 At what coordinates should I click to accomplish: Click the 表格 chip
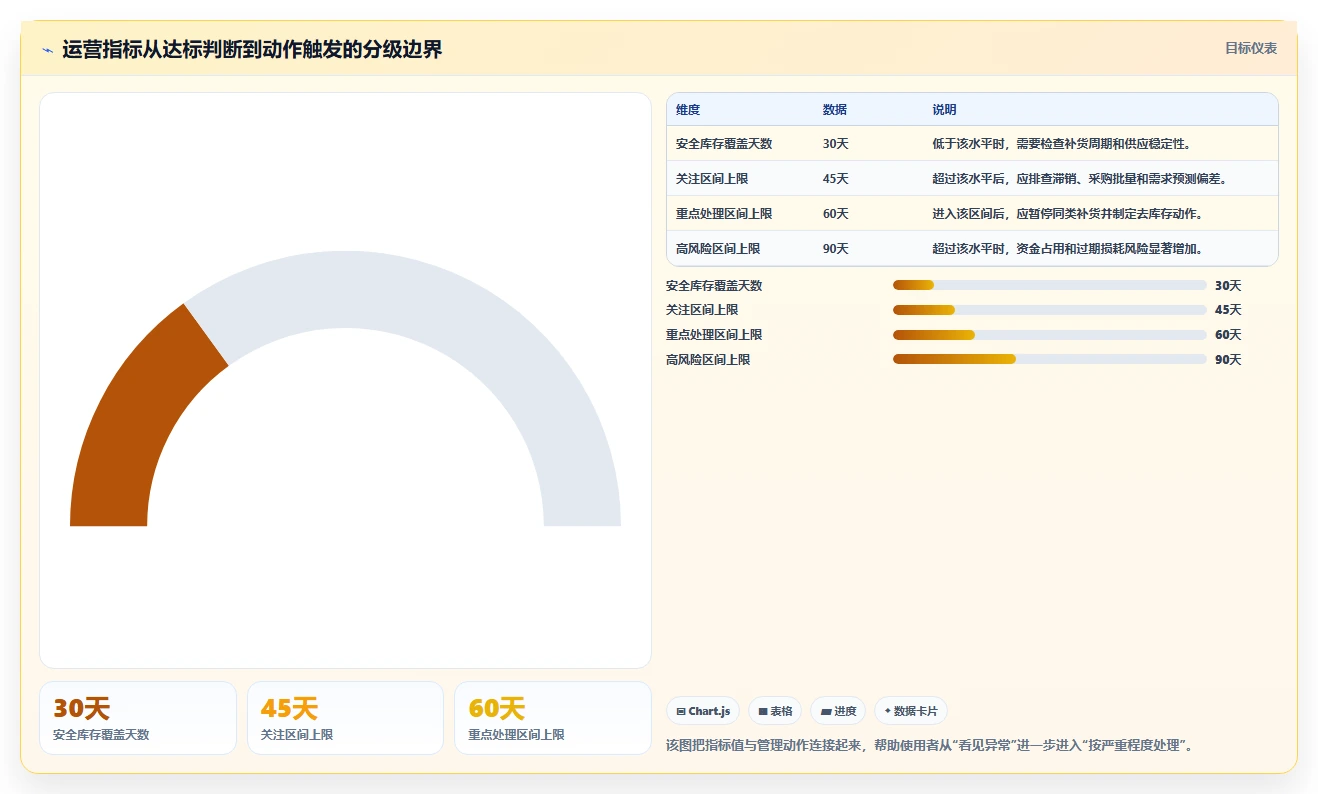pos(775,711)
